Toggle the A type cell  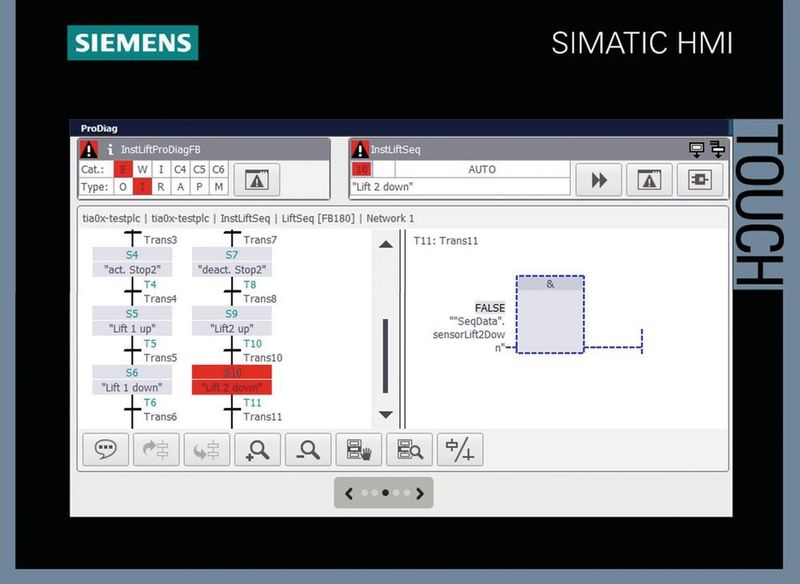coord(180,187)
